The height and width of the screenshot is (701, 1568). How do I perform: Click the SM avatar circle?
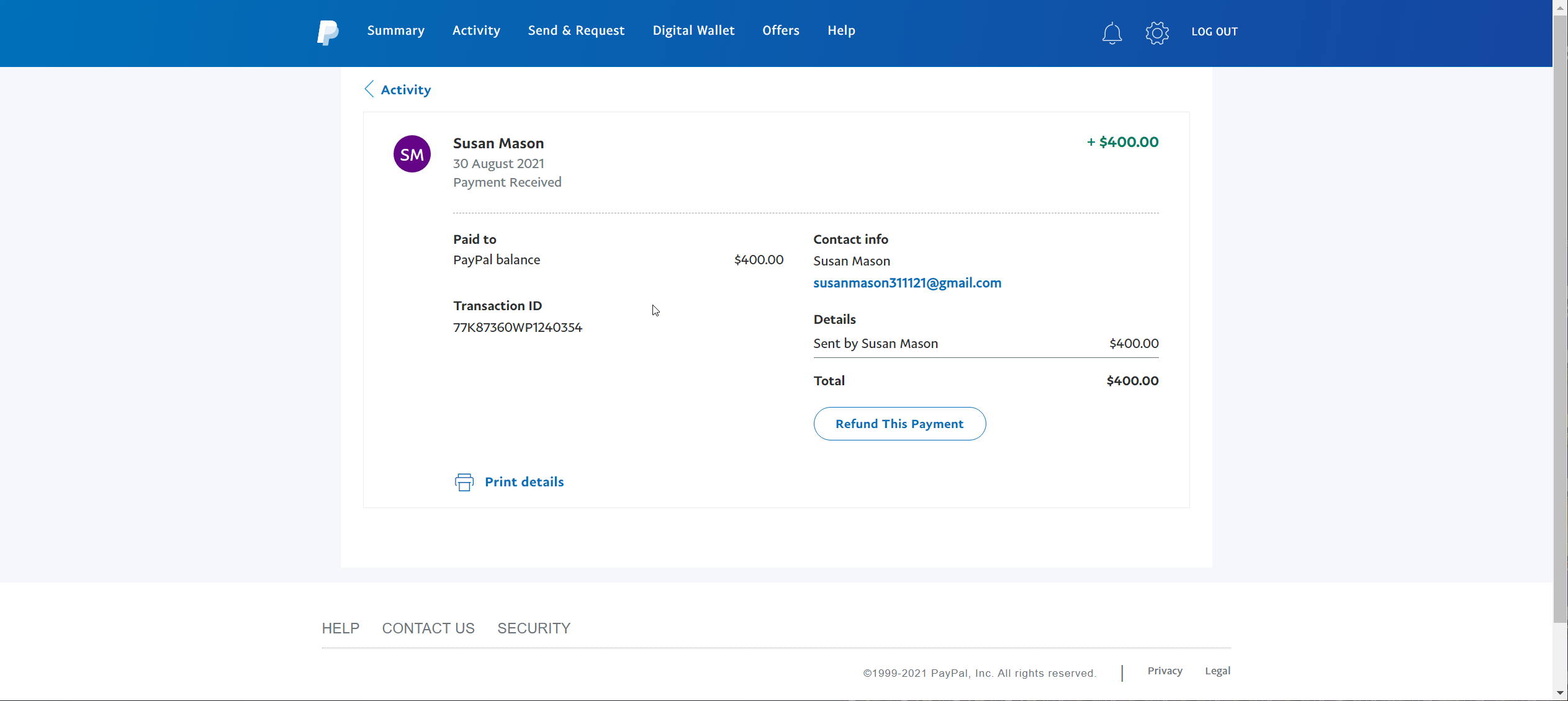[412, 154]
